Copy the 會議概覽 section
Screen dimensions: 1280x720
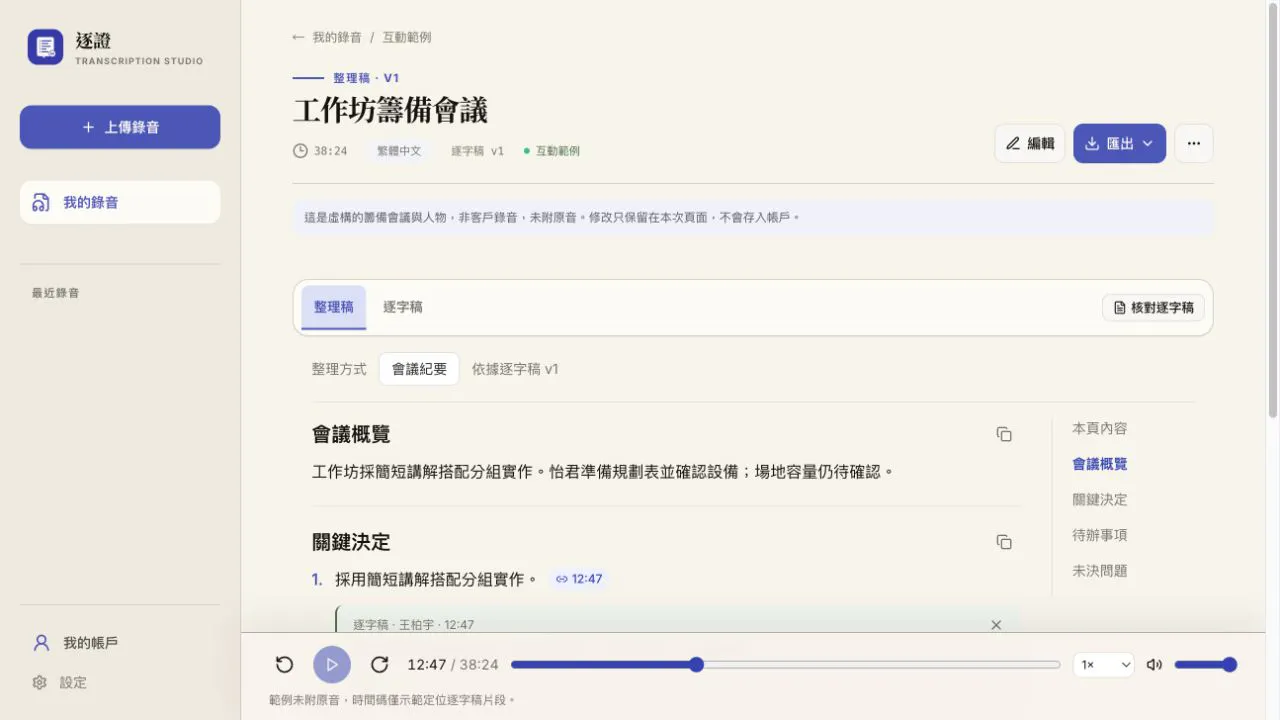1004,434
